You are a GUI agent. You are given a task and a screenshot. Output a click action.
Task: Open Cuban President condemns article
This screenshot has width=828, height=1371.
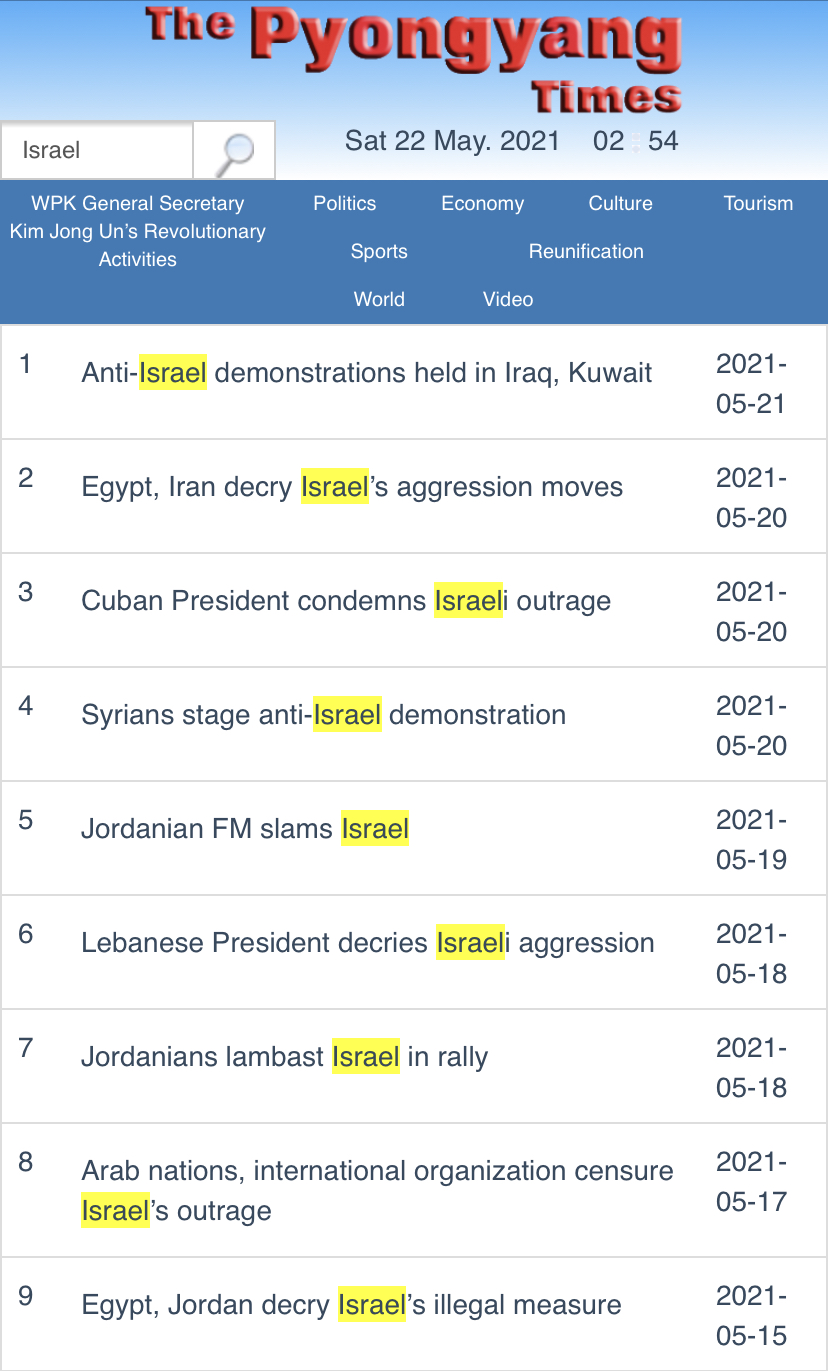click(346, 601)
